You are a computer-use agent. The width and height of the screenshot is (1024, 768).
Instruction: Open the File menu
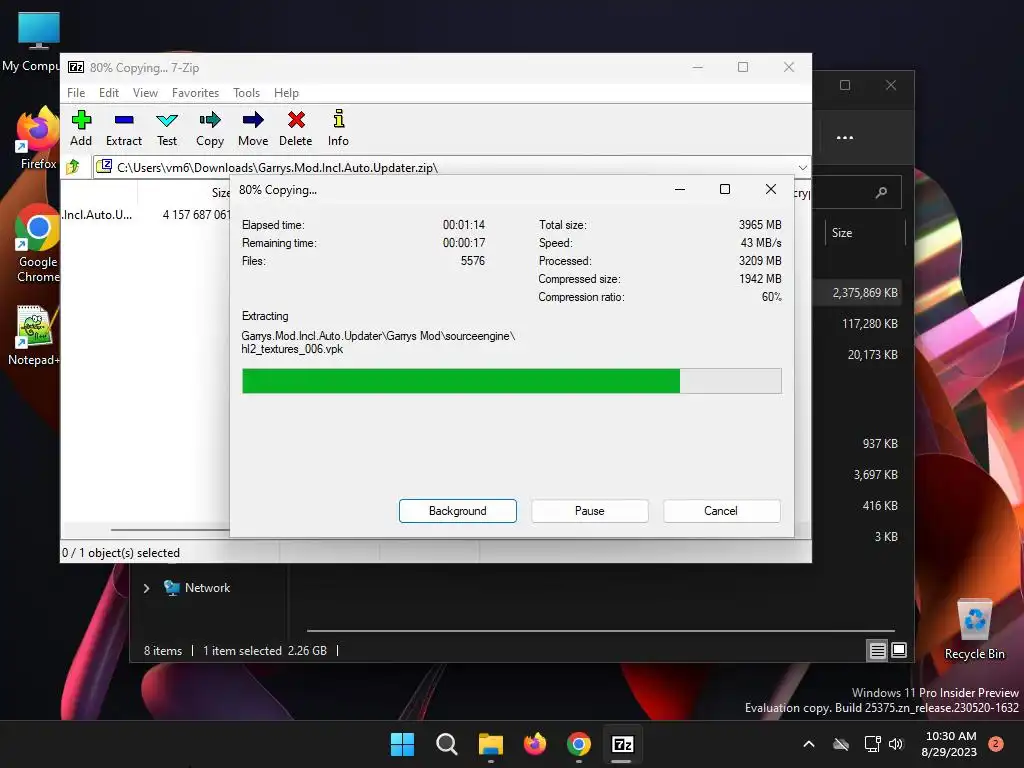[x=76, y=93]
